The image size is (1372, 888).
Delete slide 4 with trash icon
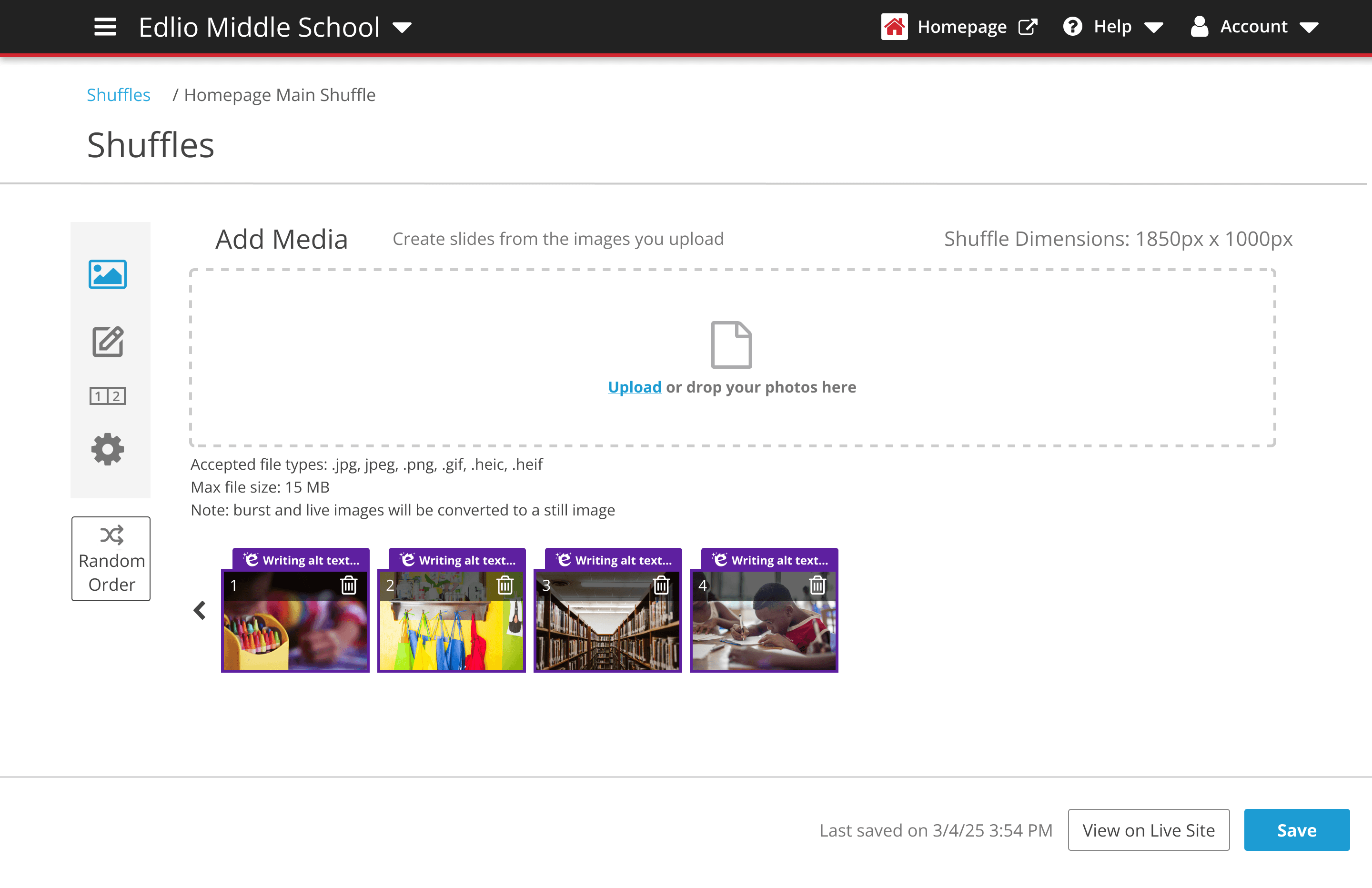(x=817, y=585)
